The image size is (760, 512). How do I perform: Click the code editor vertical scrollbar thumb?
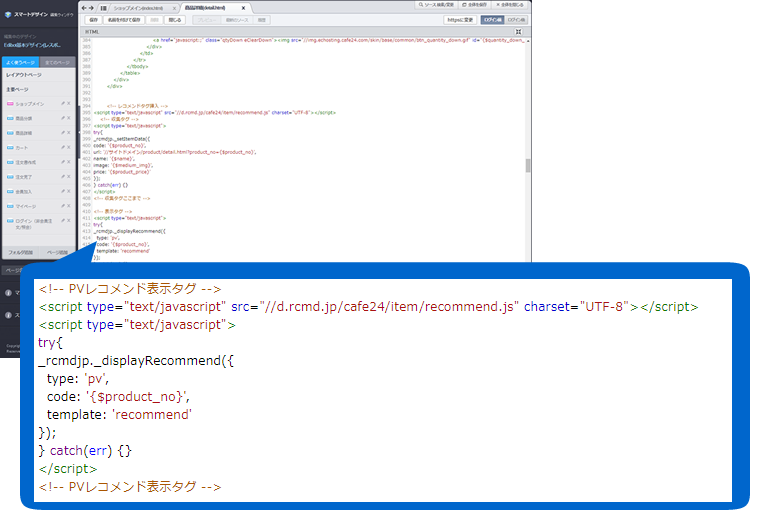[x=528, y=165]
